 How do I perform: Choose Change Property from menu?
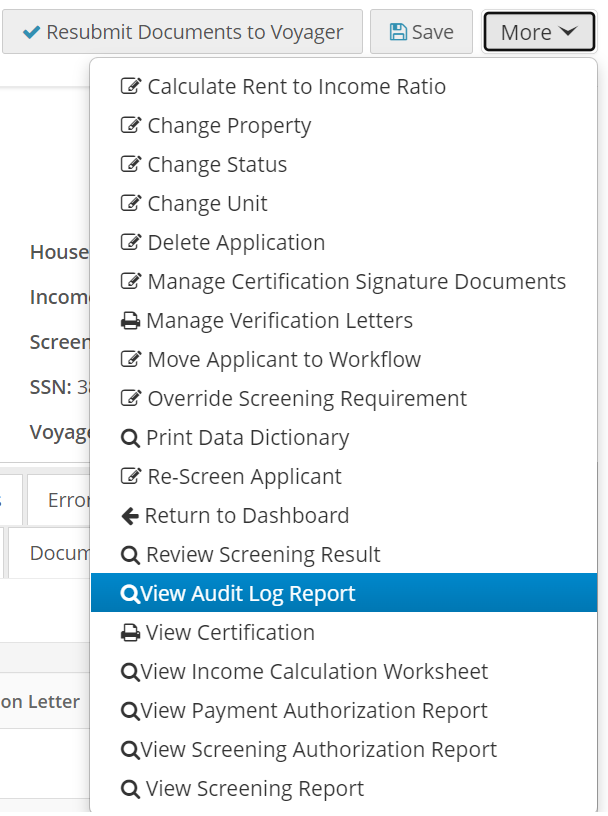point(229,126)
